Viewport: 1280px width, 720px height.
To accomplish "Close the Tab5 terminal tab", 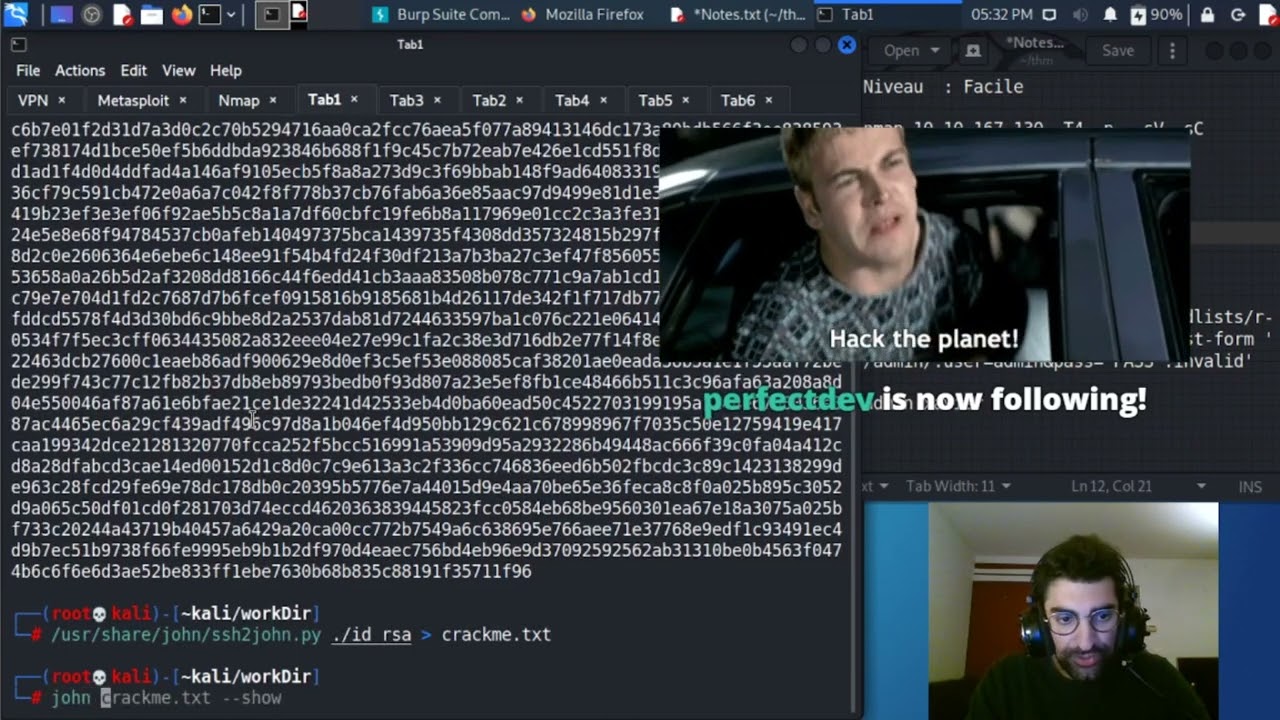I will click(686, 100).
